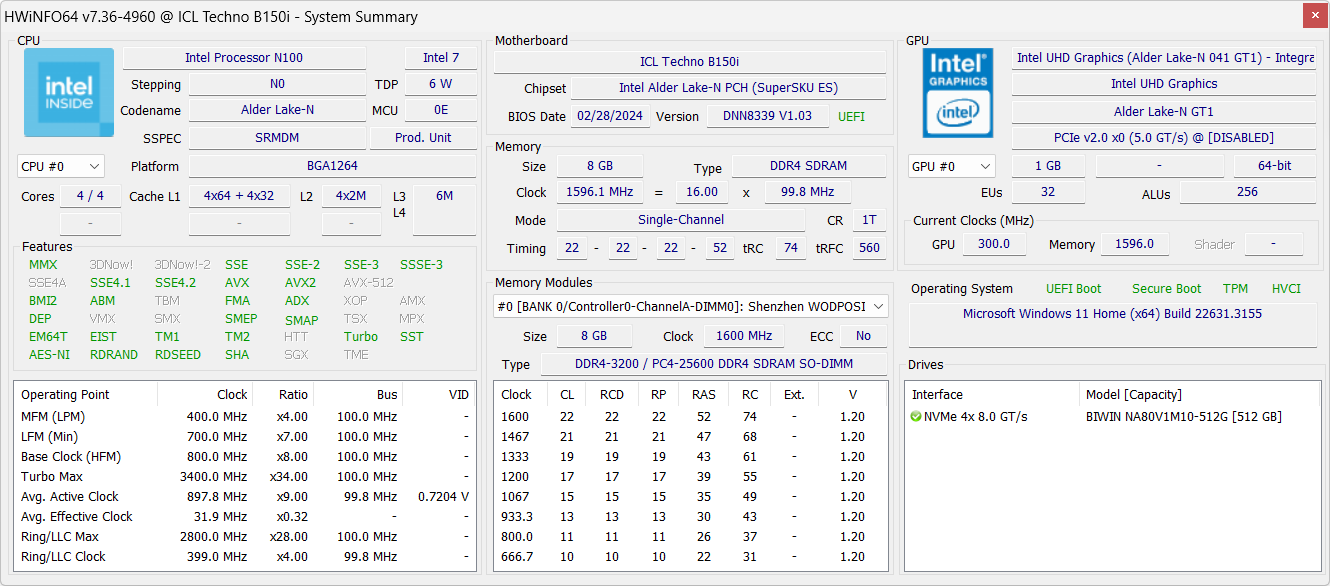Click the Microsoft Windows 11 Home OS field
This screenshot has height=586, width=1330.
(1111, 314)
